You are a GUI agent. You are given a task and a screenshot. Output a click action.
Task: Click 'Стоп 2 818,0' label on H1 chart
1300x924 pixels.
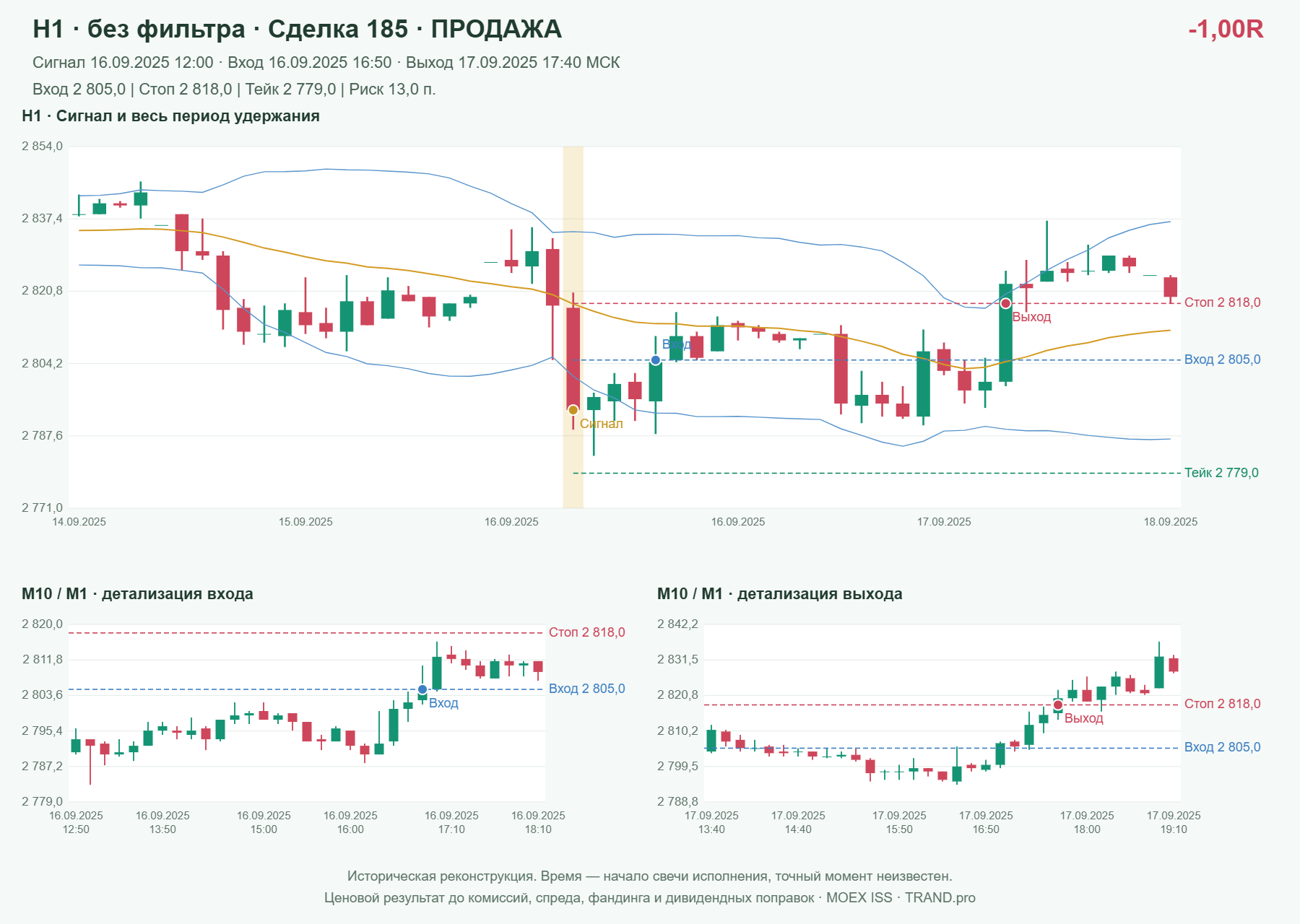pos(1222,302)
